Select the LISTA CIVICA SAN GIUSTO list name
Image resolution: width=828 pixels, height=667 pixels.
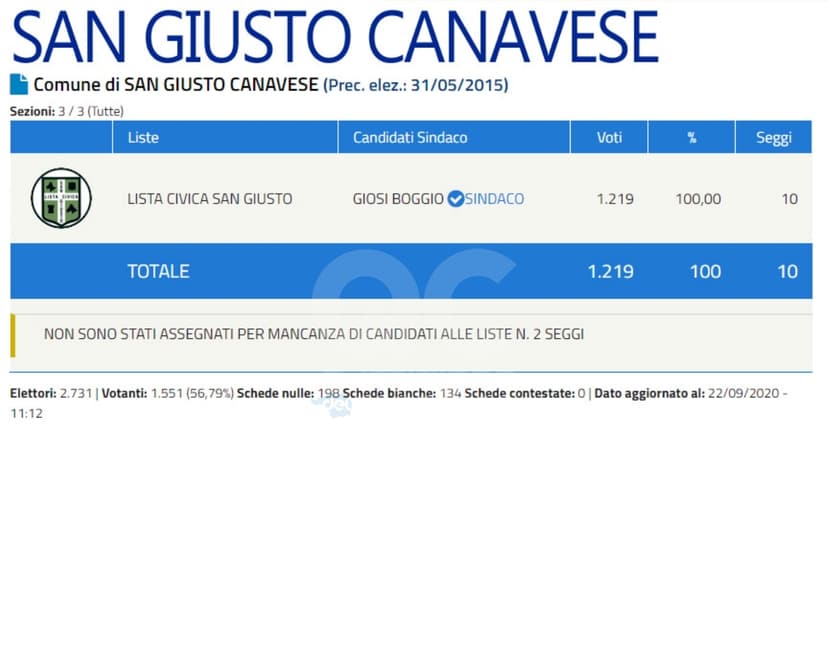(x=210, y=199)
